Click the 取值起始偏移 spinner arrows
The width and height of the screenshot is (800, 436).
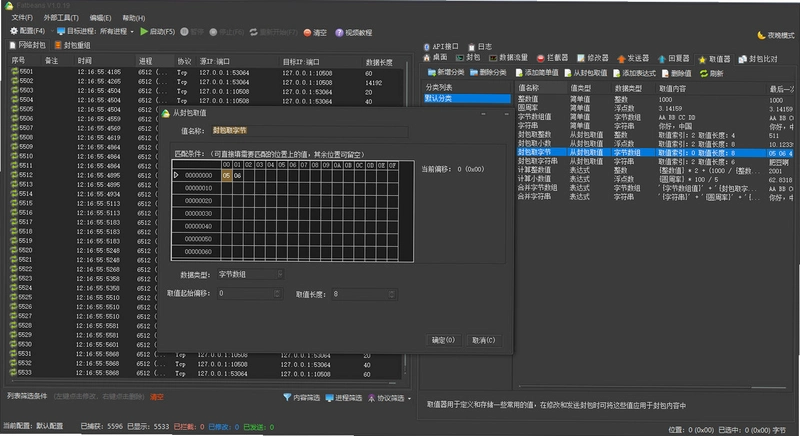(277, 294)
